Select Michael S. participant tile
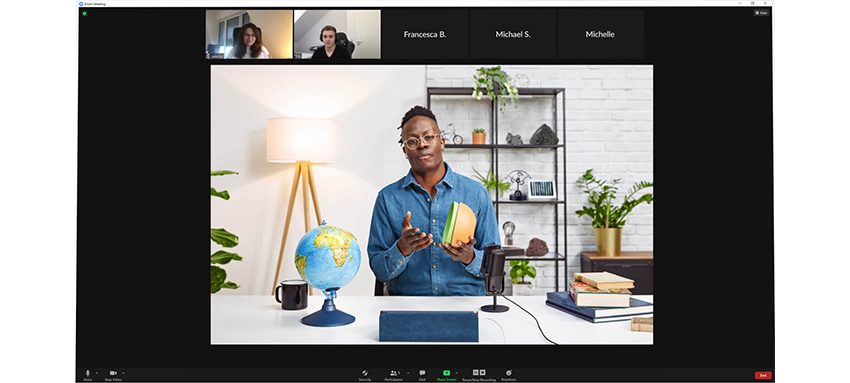 click(x=513, y=34)
